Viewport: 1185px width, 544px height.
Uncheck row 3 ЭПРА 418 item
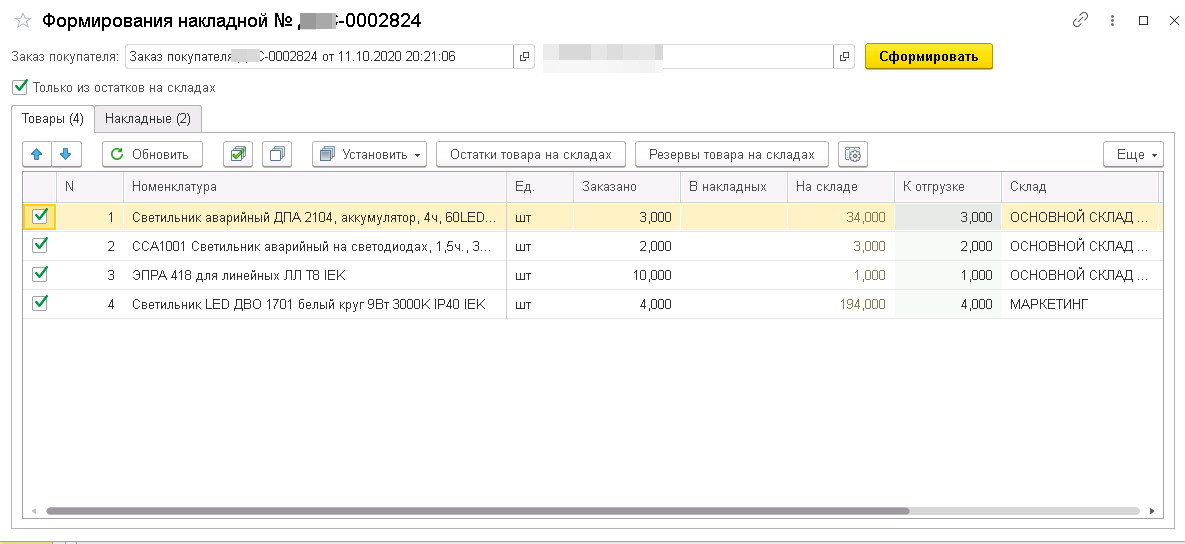click(40, 274)
